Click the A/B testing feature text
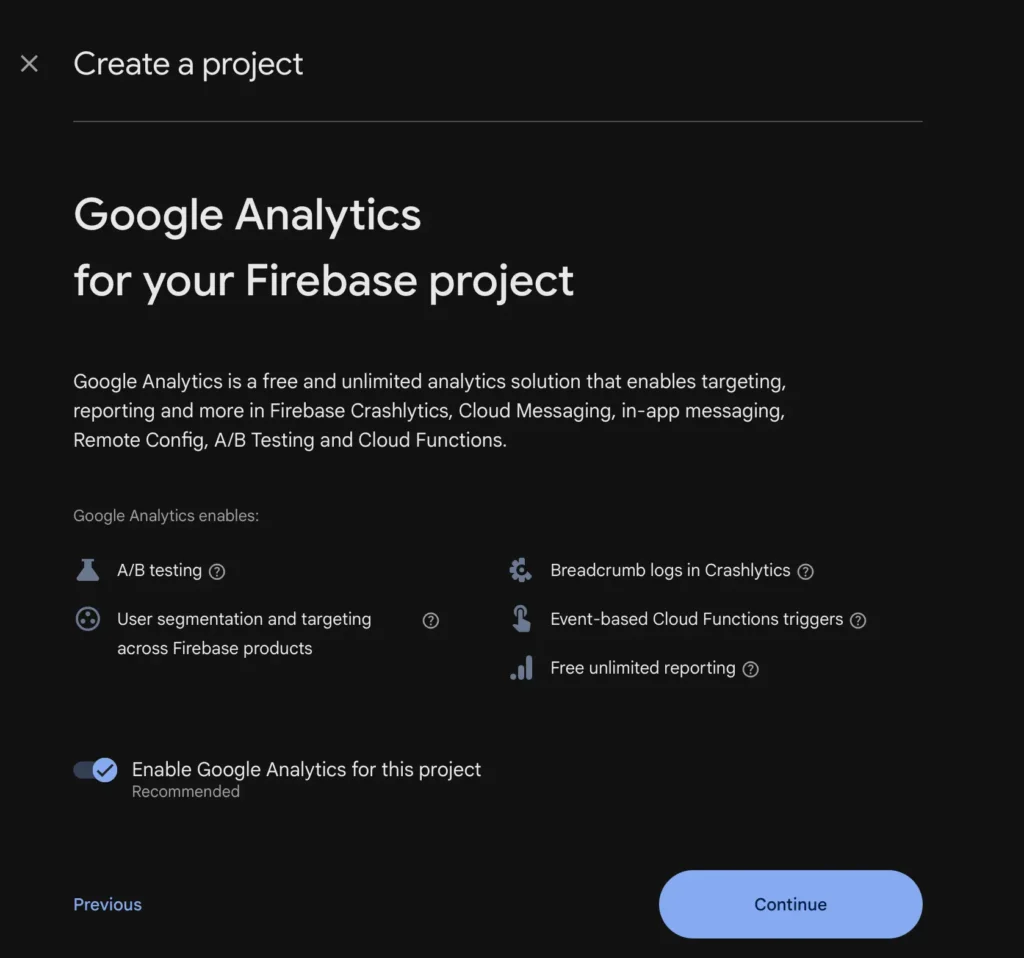 [x=159, y=570]
